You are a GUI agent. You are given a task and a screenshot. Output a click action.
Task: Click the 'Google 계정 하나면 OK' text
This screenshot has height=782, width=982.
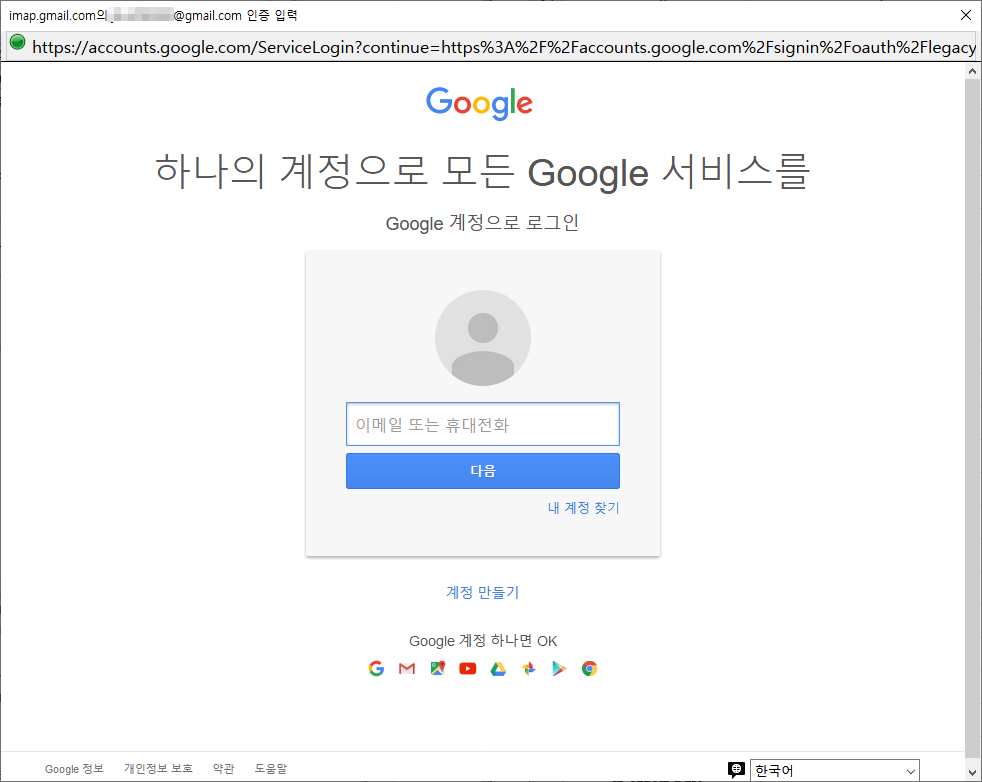(x=483, y=641)
